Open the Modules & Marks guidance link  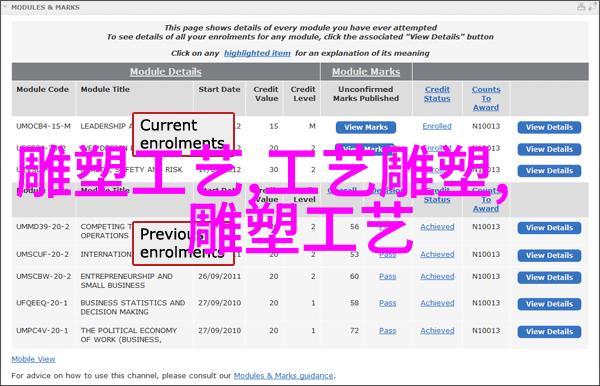[x=284, y=376]
